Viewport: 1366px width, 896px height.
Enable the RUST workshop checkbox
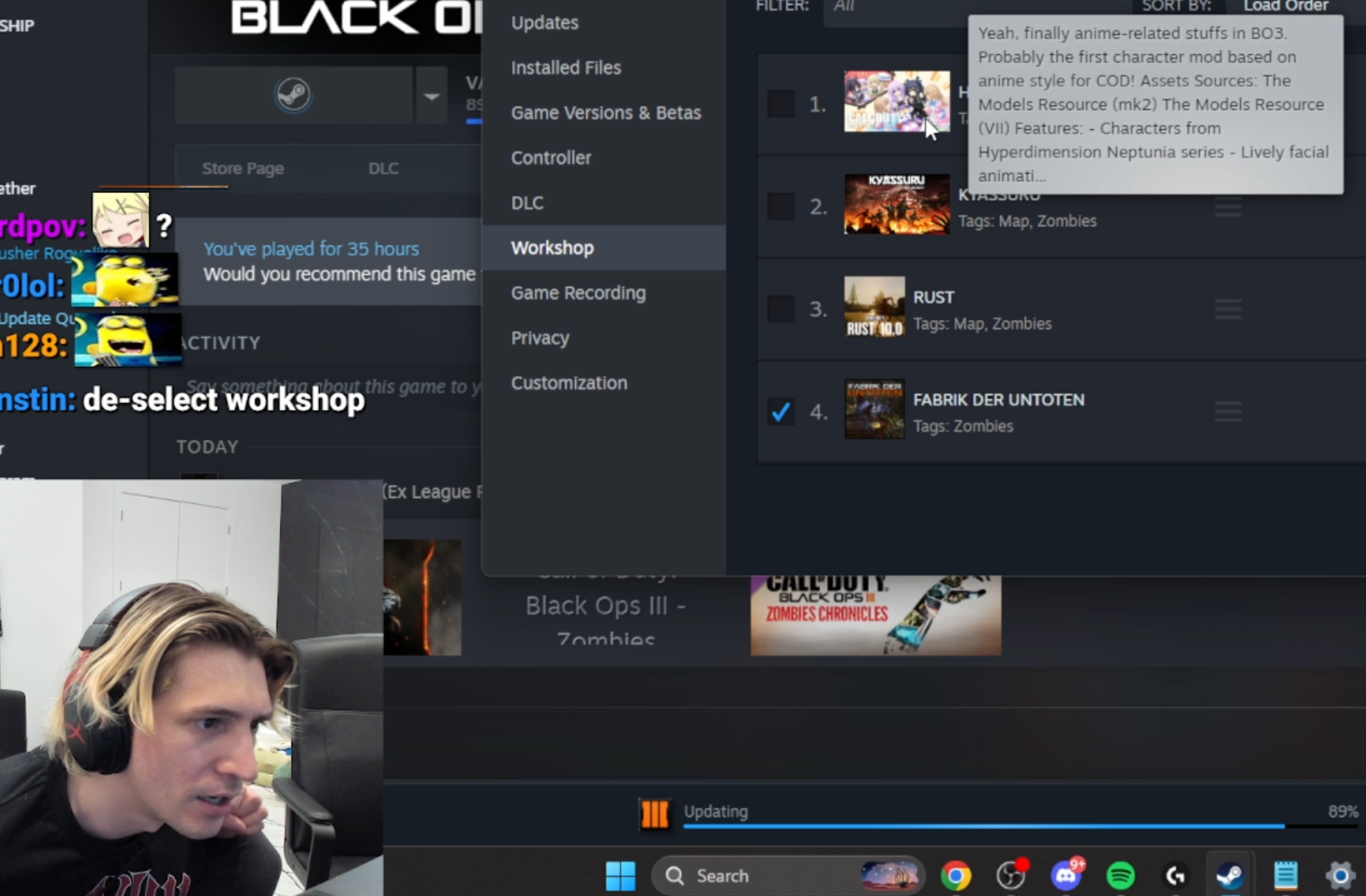pos(781,309)
